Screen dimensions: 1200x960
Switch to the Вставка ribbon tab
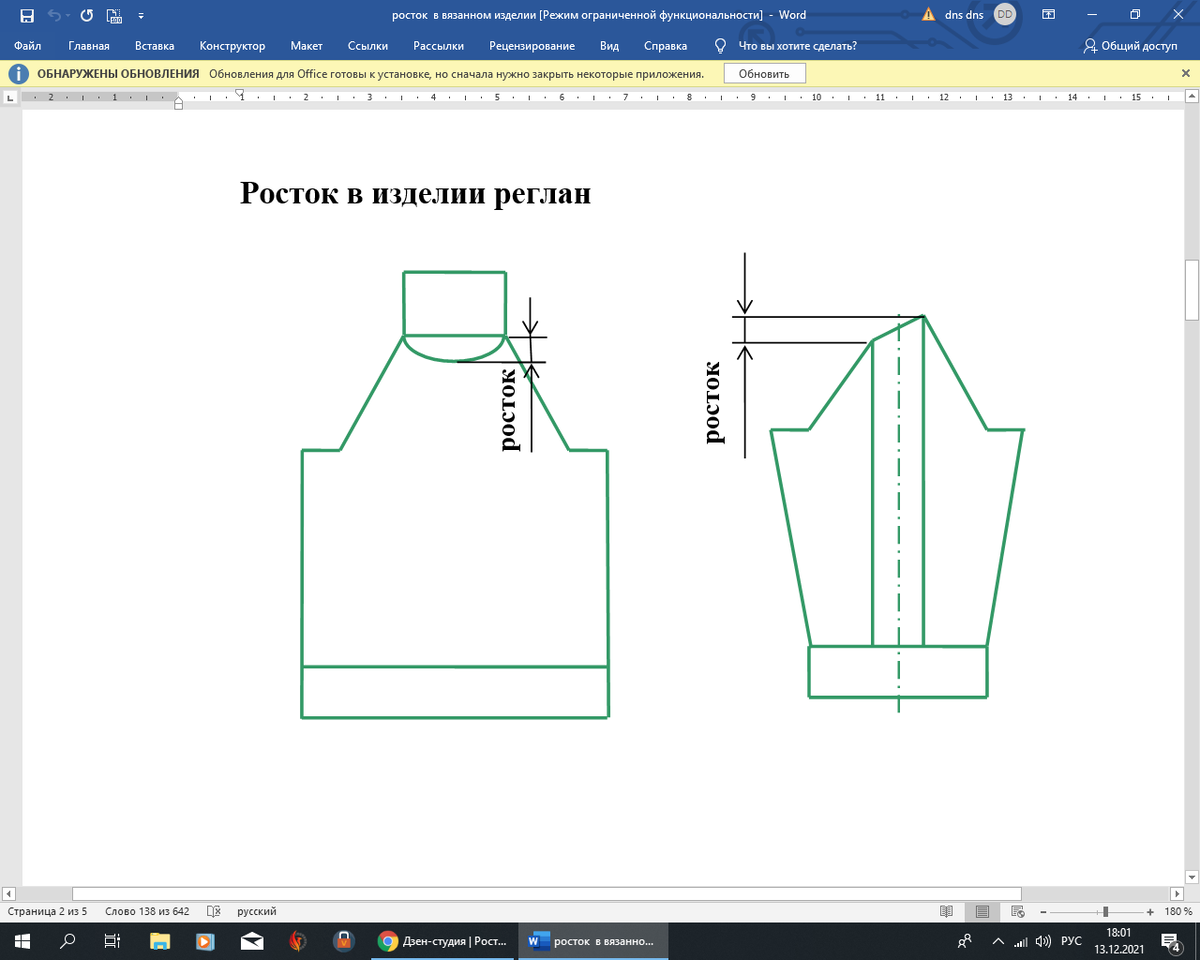coord(155,46)
